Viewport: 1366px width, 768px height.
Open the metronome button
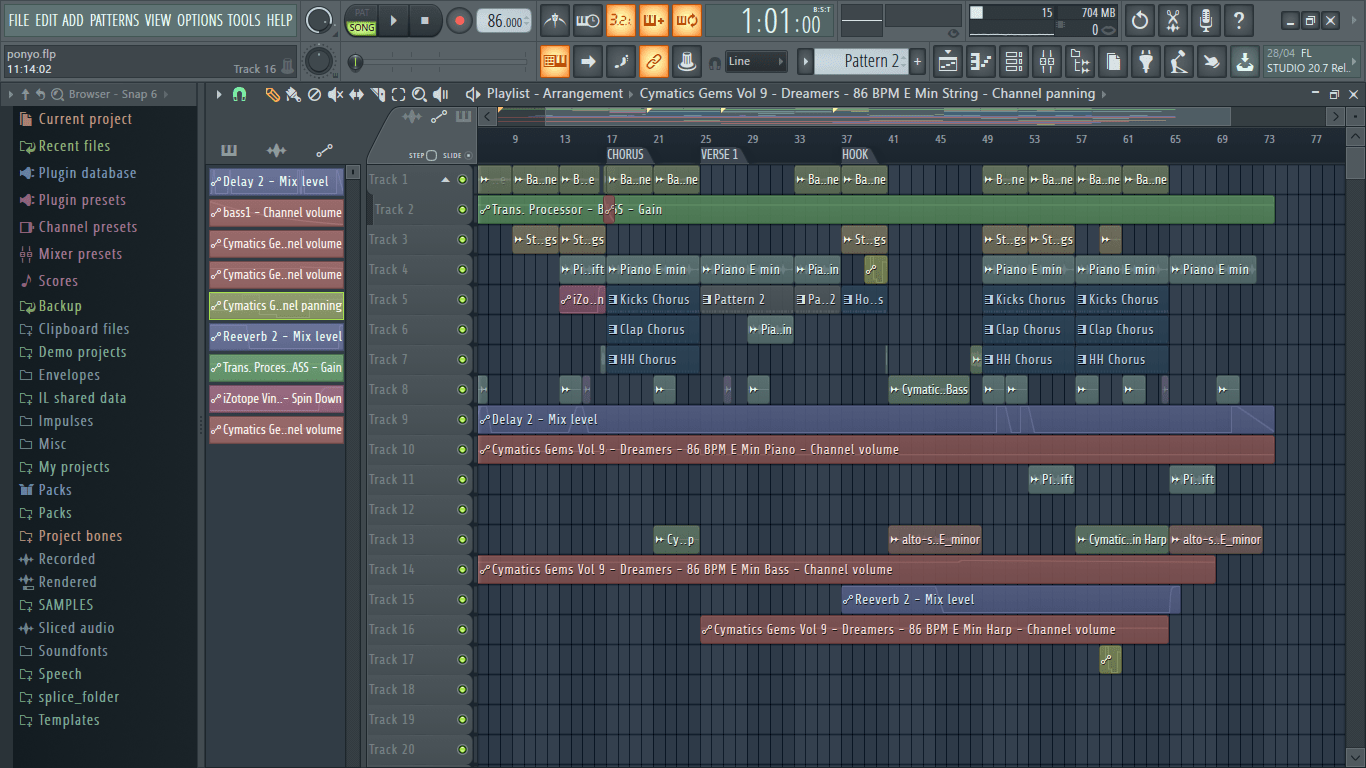[x=554, y=20]
